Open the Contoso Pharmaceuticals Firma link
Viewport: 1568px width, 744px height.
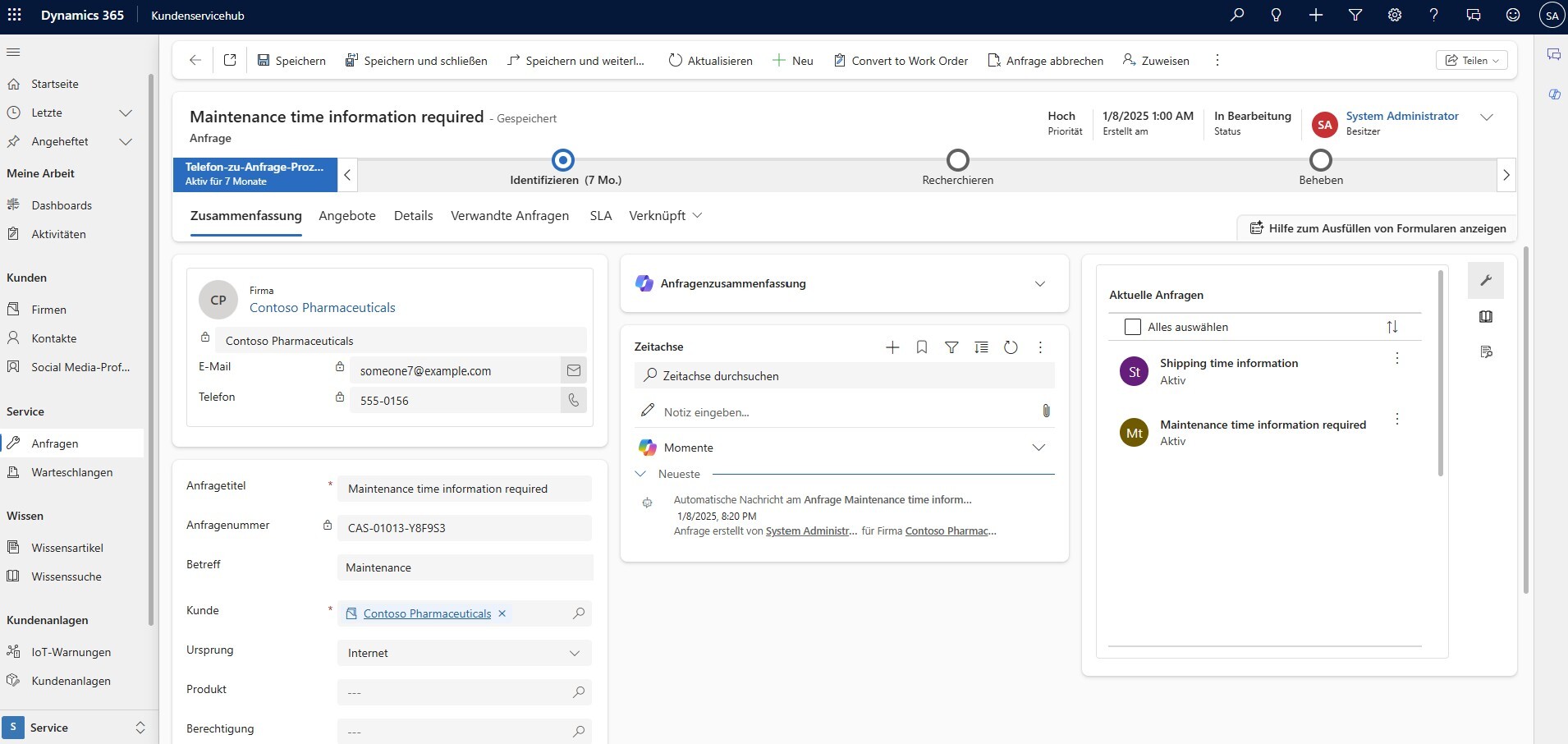[322, 308]
